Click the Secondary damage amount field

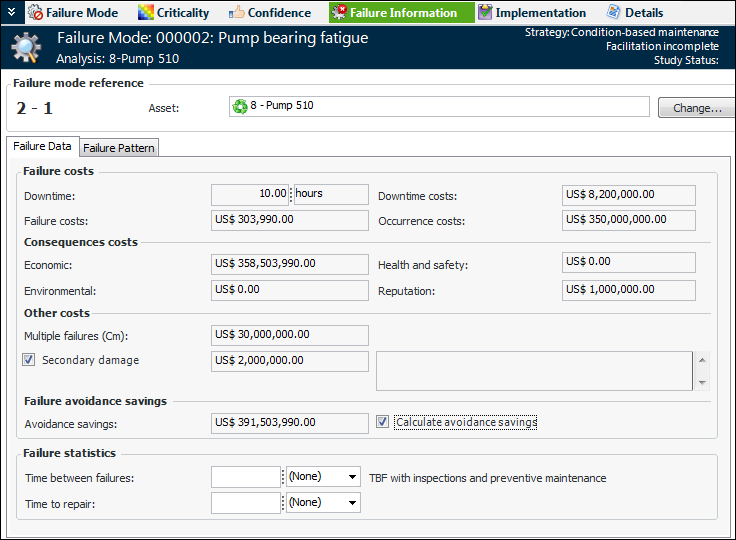tap(290, 361)
